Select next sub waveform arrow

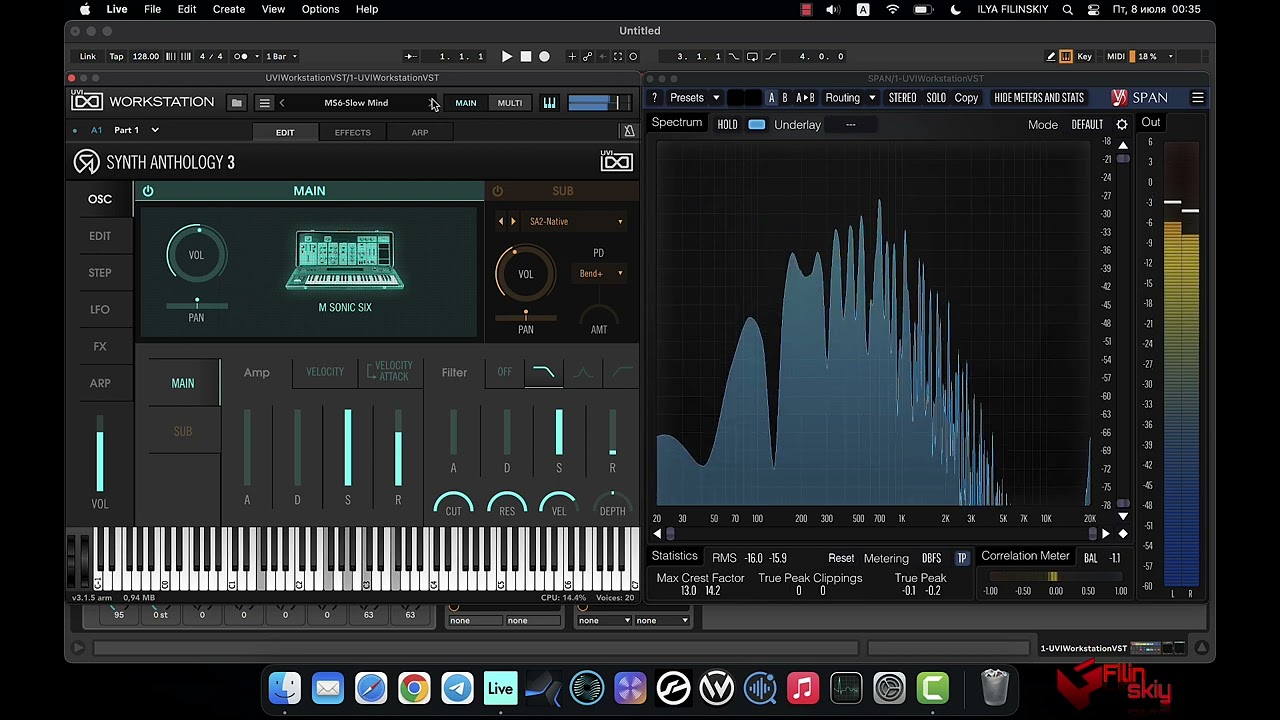pyautogui.click(x=513, y=222)
